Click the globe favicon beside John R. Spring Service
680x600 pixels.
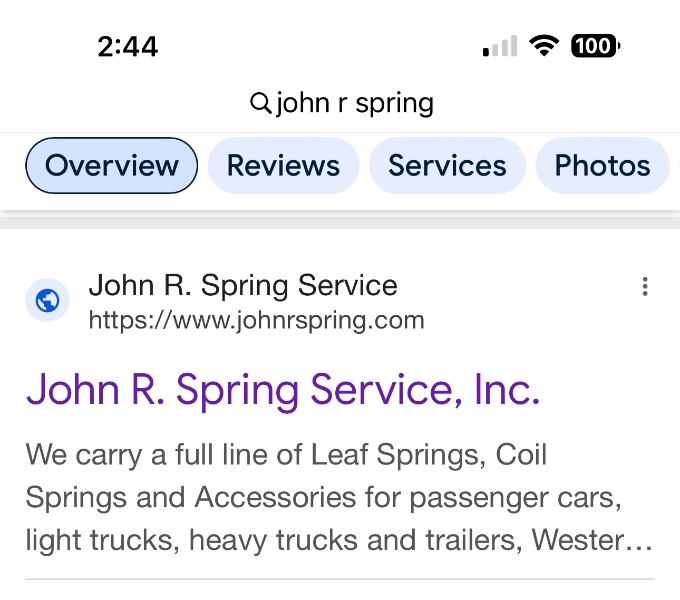click(47, 300)
